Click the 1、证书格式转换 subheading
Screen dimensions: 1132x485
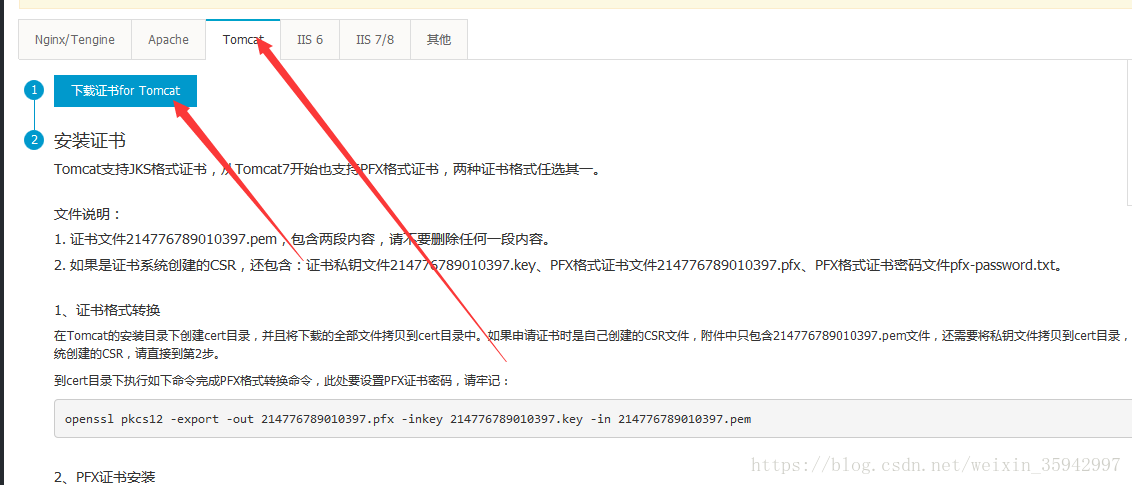(108, 310)
